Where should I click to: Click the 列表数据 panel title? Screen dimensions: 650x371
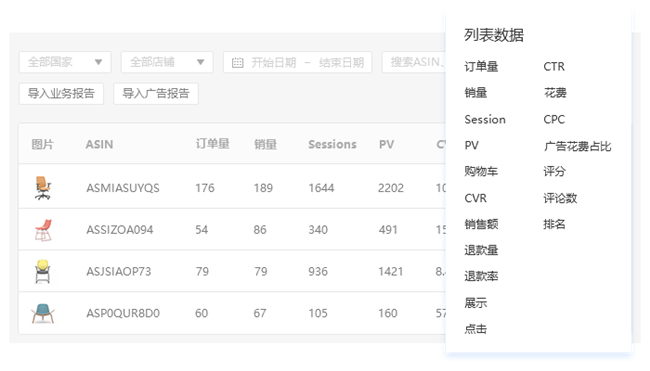pyautogui.click(x=494, y=35)
